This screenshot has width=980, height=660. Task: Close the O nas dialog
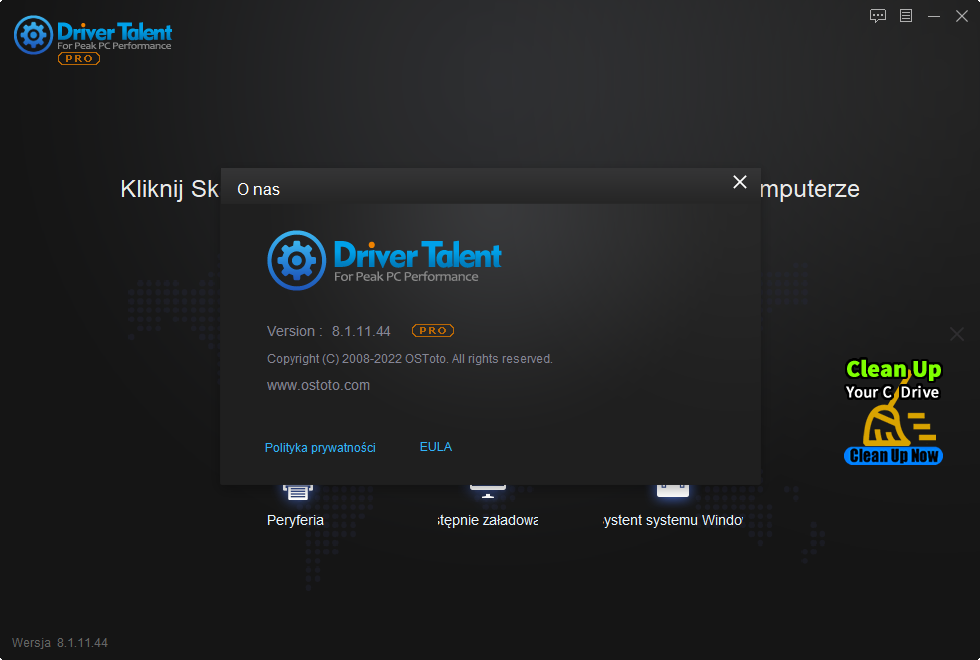tap(740, 182)
